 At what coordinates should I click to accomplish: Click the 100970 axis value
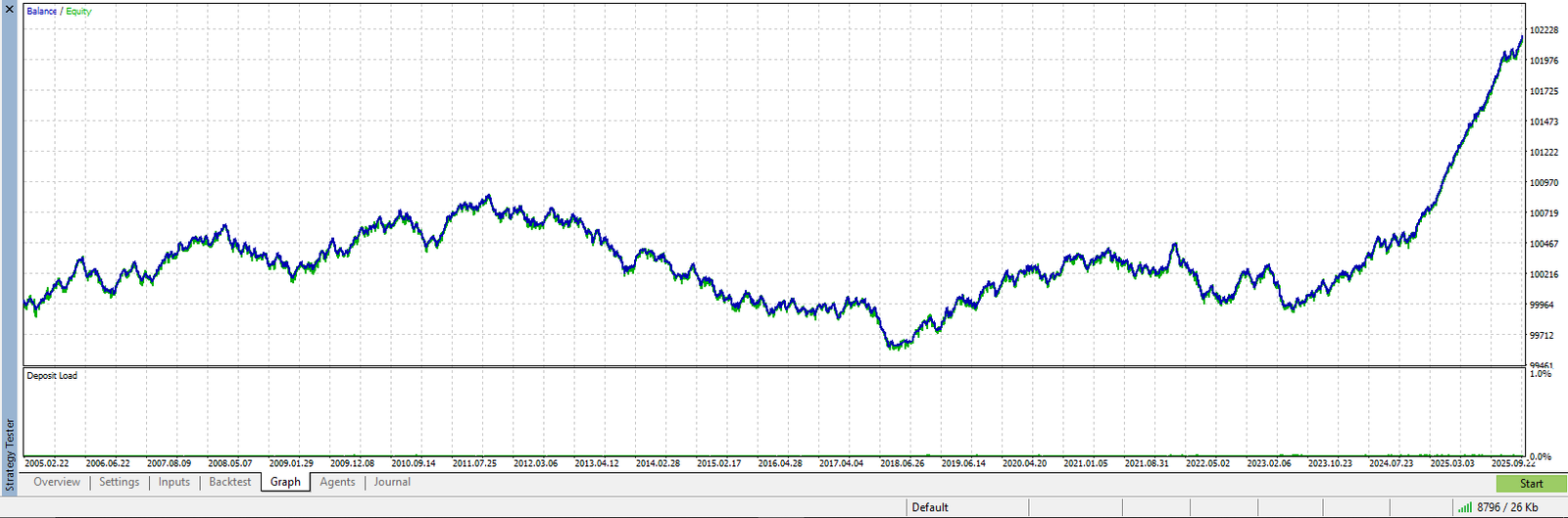[x=1544, y=183]
